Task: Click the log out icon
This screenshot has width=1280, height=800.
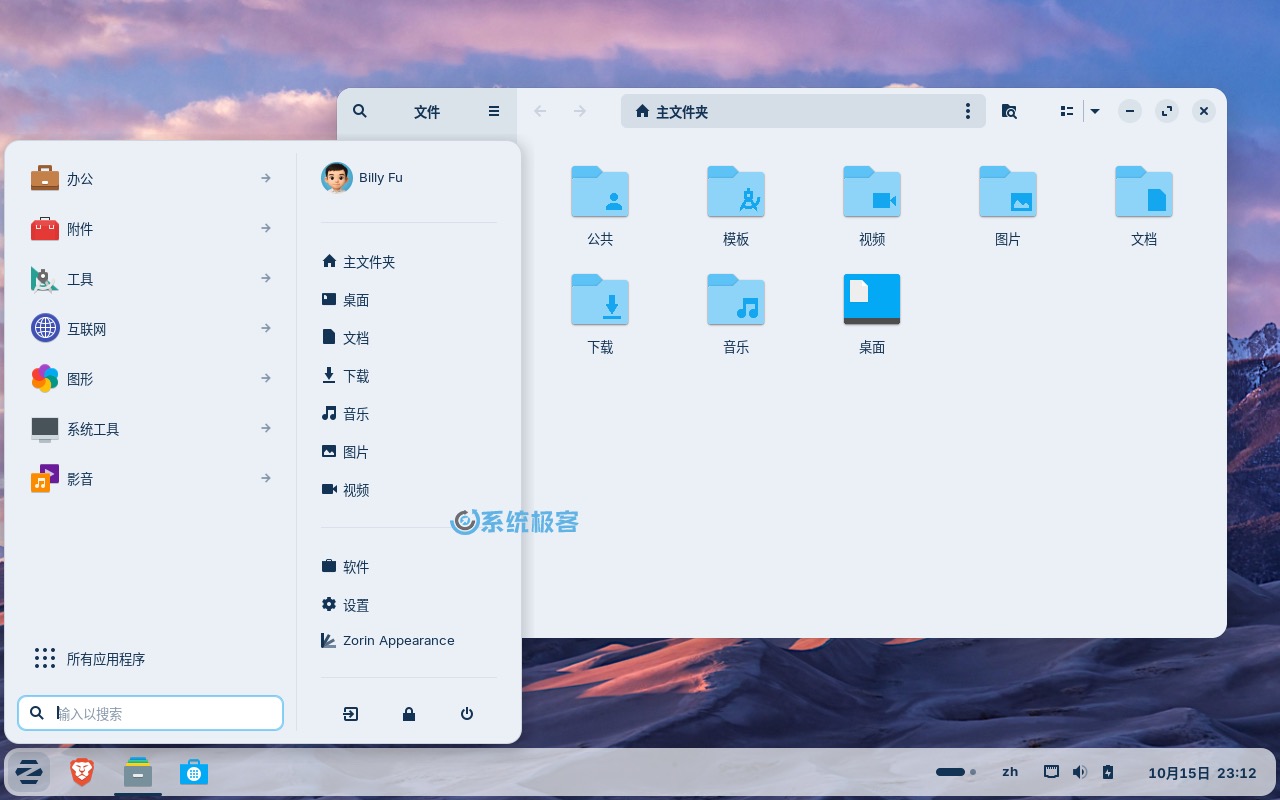Action: [x=350, y=714]
